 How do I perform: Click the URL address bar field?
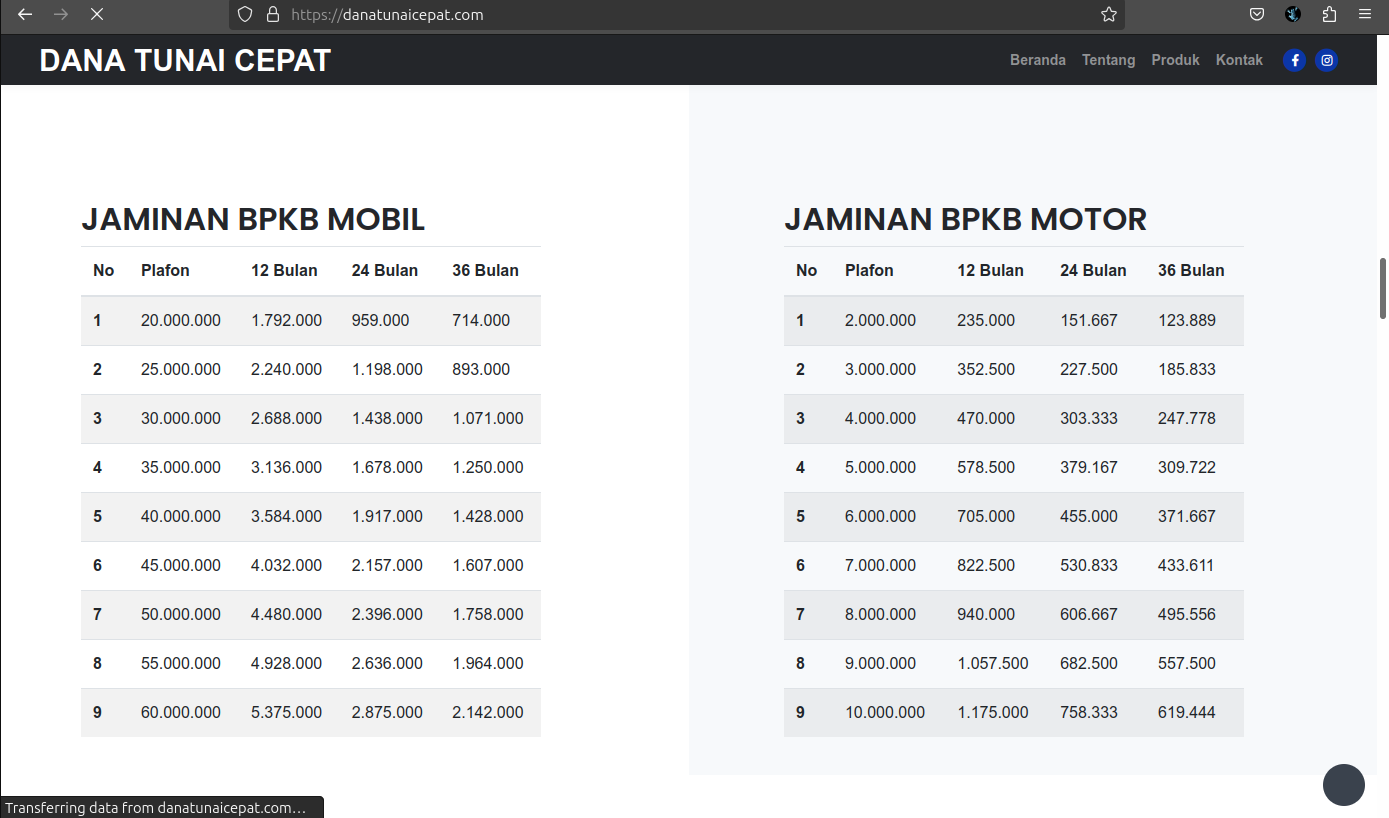680,14
